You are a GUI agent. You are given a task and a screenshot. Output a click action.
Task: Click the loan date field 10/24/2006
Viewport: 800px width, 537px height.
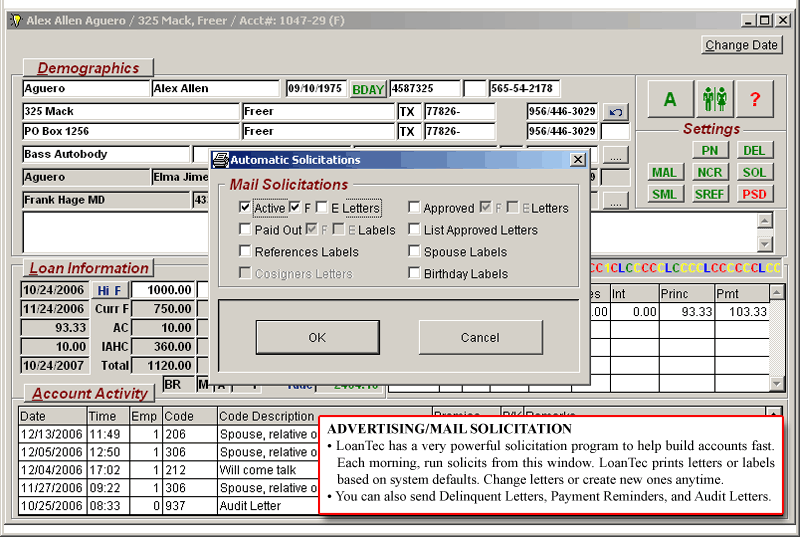(54, 290)
